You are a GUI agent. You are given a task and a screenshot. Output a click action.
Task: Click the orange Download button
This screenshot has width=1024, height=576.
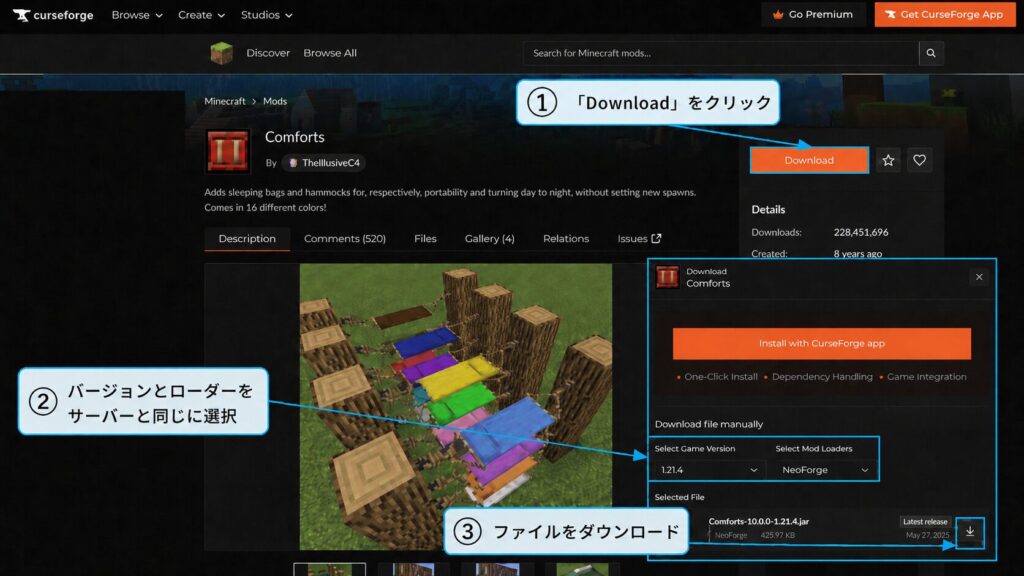pos(809,160)
